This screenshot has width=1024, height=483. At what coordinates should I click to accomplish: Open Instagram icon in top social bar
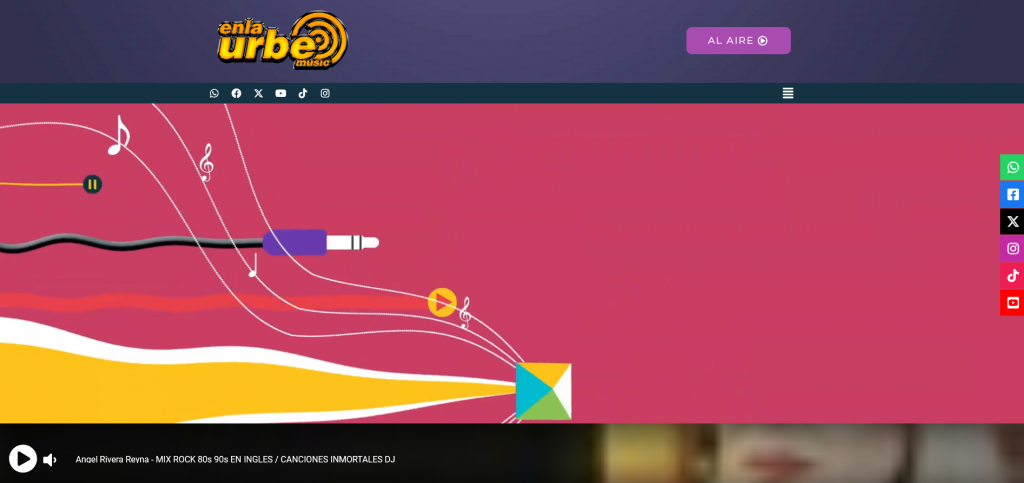325,93
